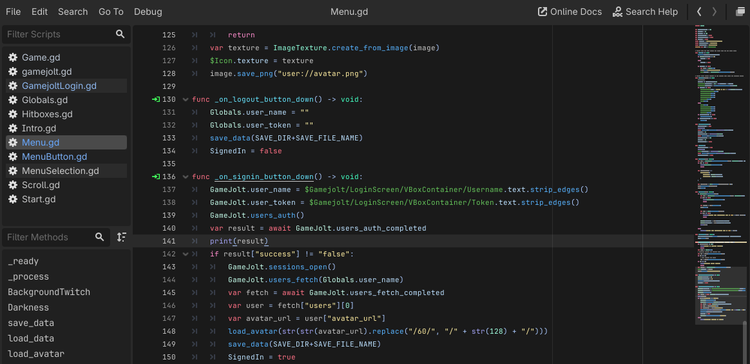
Task: Open the Intro.gd script
Action: tap(66, 129)
